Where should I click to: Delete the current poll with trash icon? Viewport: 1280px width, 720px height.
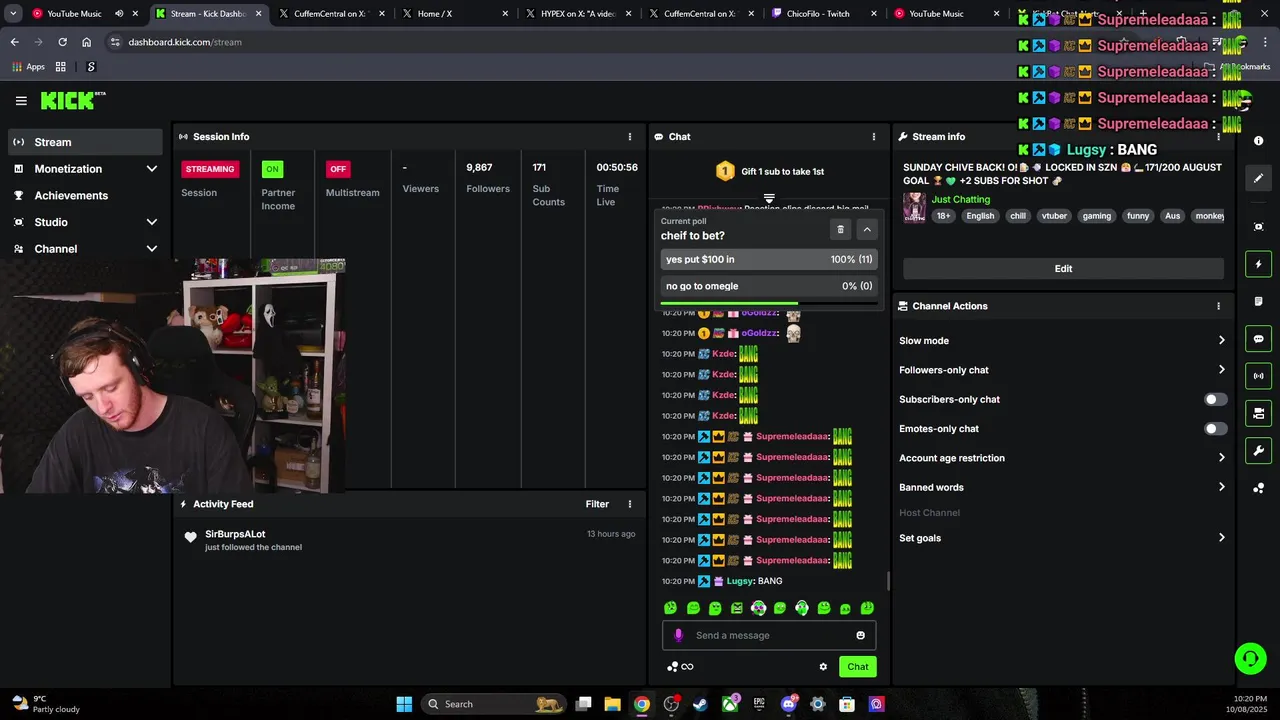pyautogui.click(x=840, y=229)
